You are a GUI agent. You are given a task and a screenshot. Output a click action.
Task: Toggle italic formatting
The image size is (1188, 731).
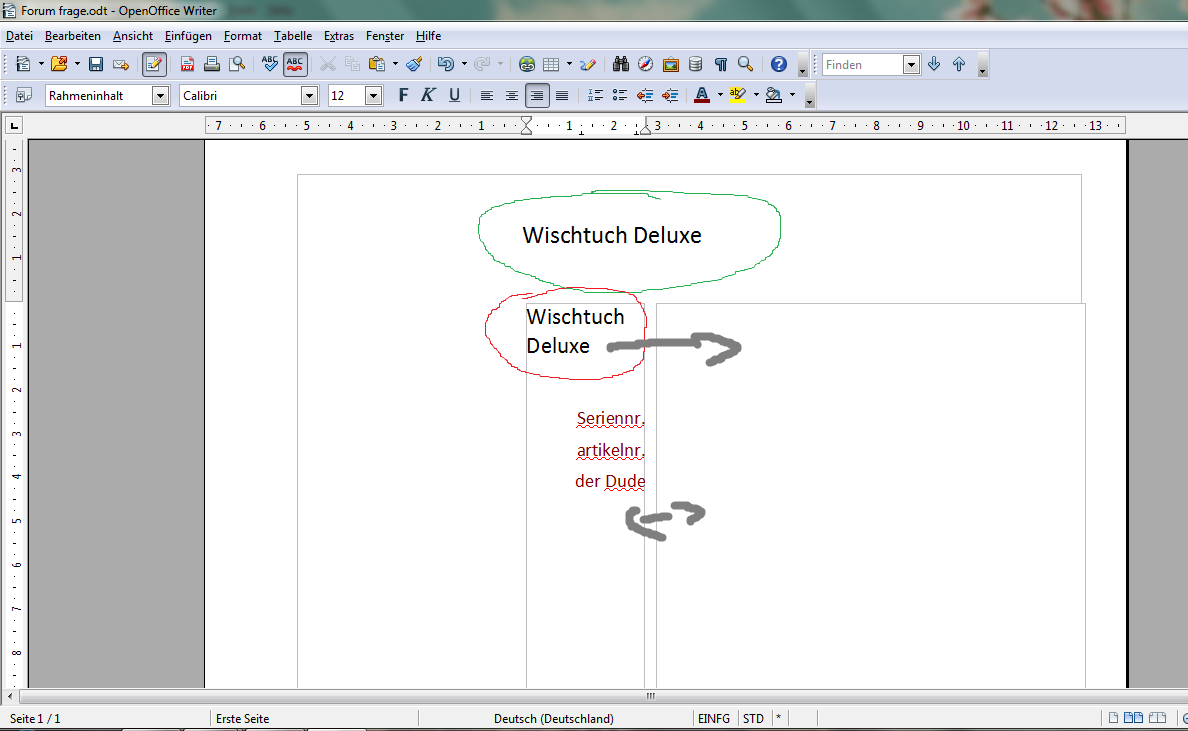pos(428,95)
